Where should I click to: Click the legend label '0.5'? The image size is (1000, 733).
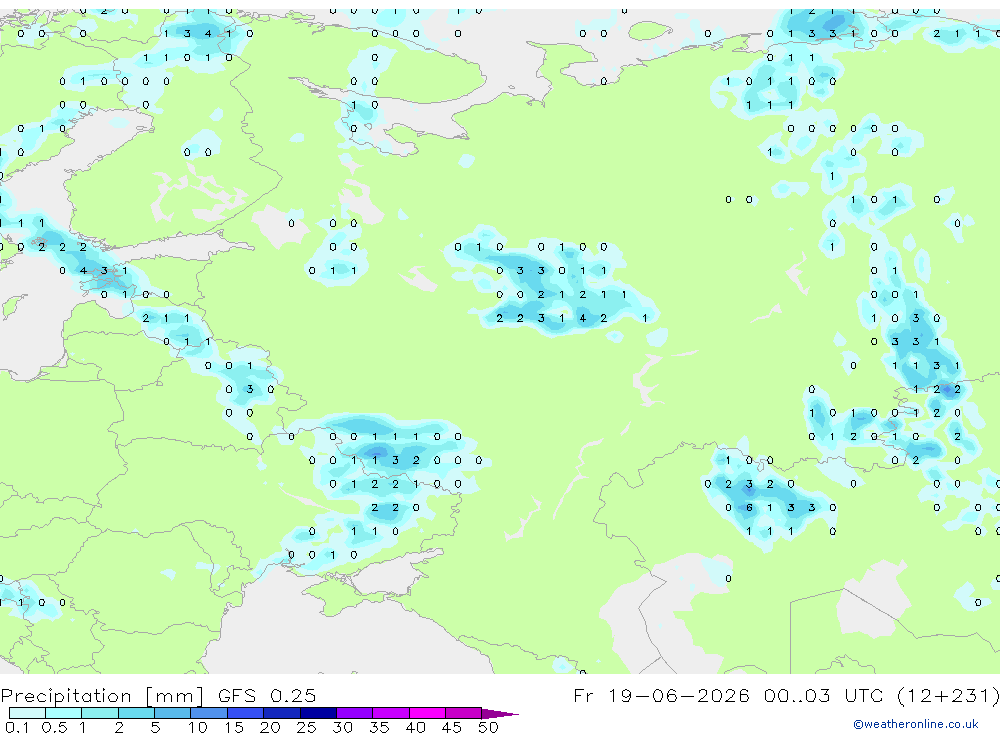click(x=54, y=727)
